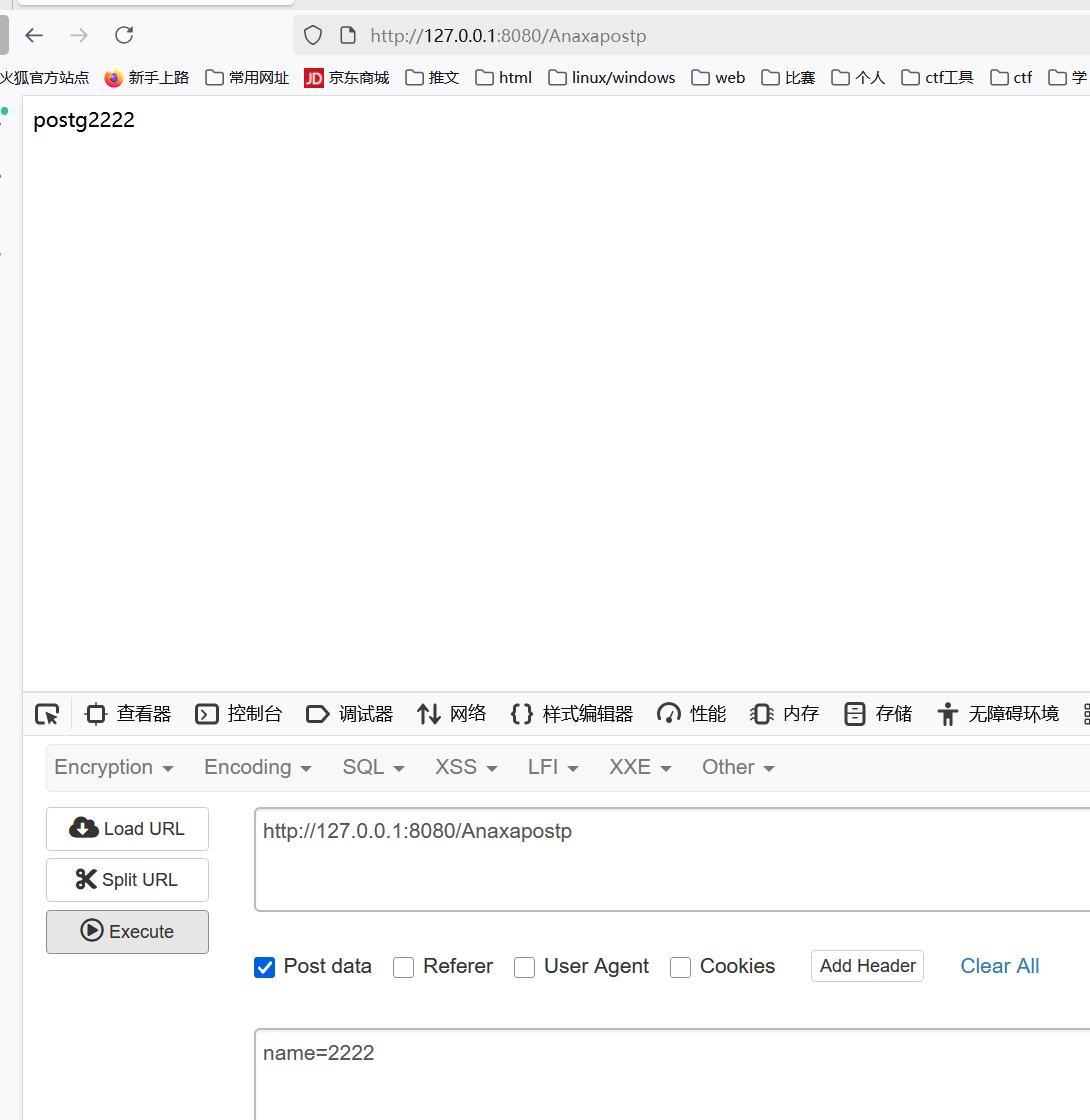The height and width of the screenshot is (1120, 1090).
Task: Activate the element picker icon in devtools
Action: (47, 714)
